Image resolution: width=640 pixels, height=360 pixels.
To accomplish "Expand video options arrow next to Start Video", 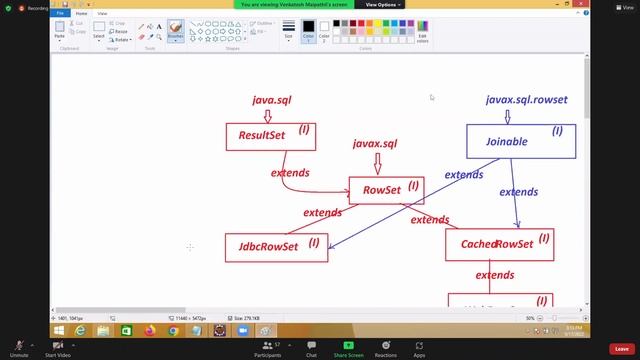I will [73, 345].
